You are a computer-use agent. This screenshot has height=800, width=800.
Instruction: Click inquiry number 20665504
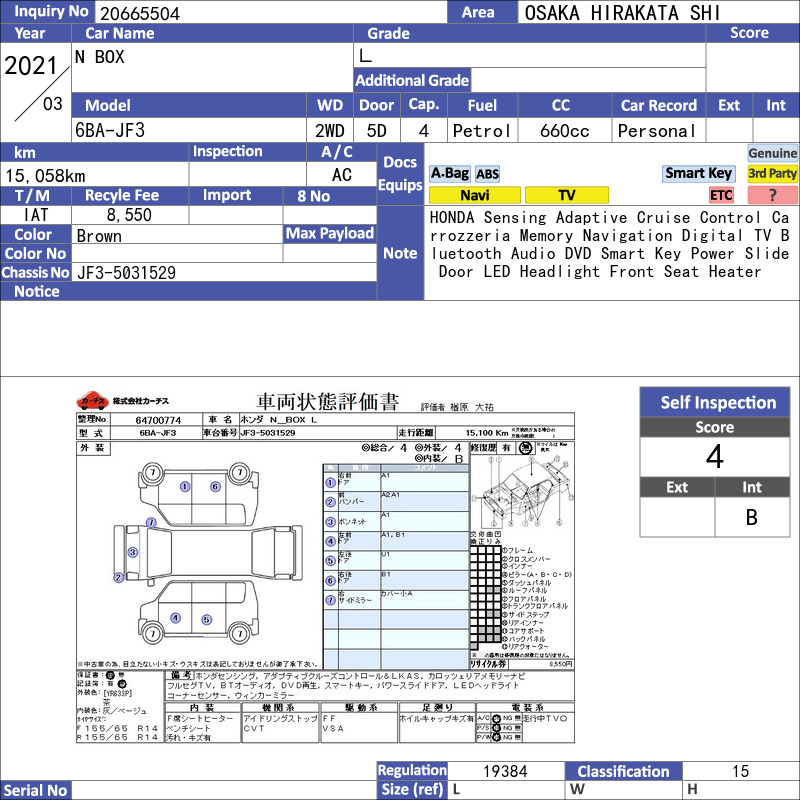click(x=140, y=13)
